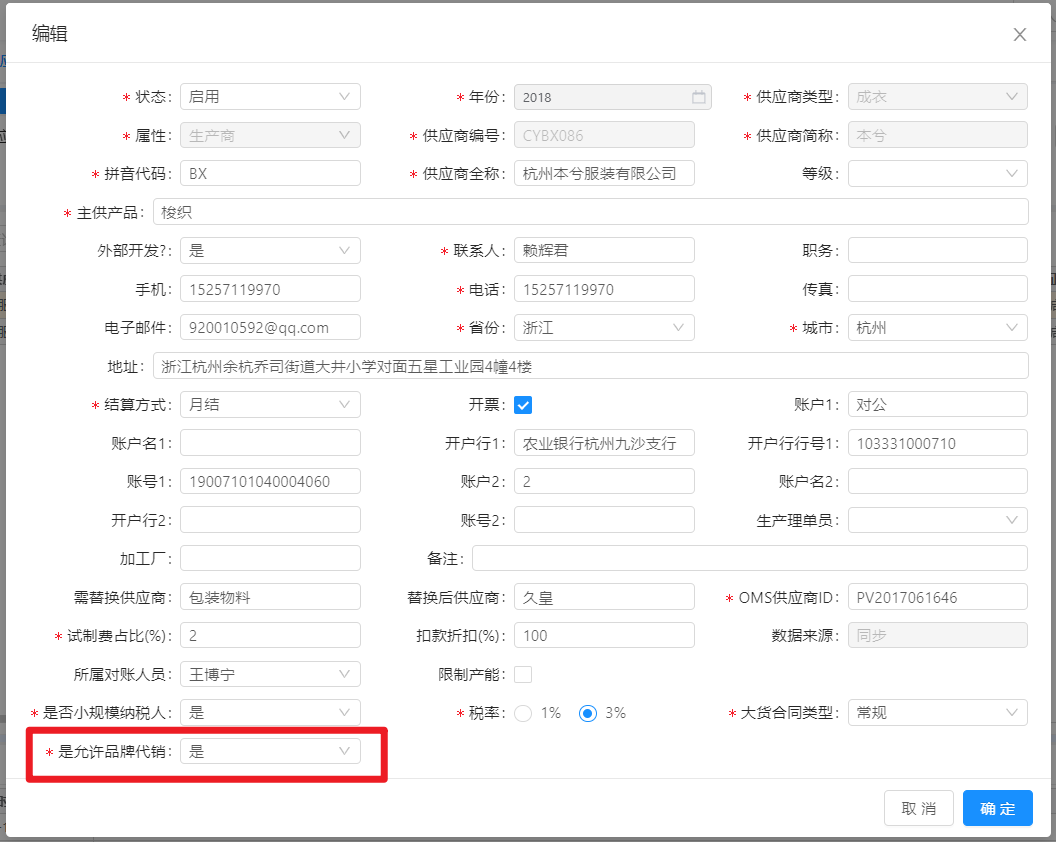
Task: Uncheck the 开票 checkbox
Action: pos(523,405)
